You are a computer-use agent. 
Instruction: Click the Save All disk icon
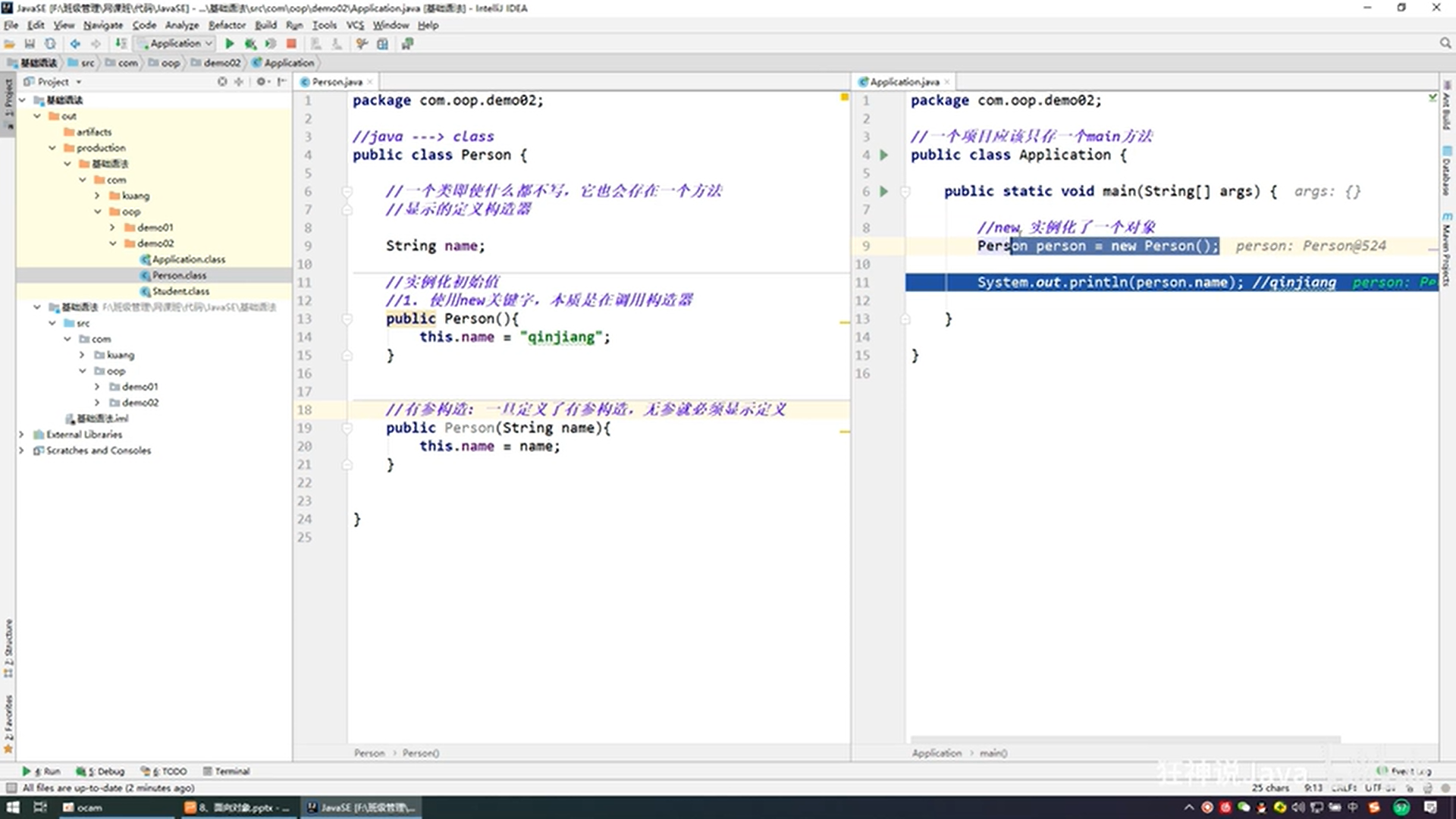tap(30, 44)
